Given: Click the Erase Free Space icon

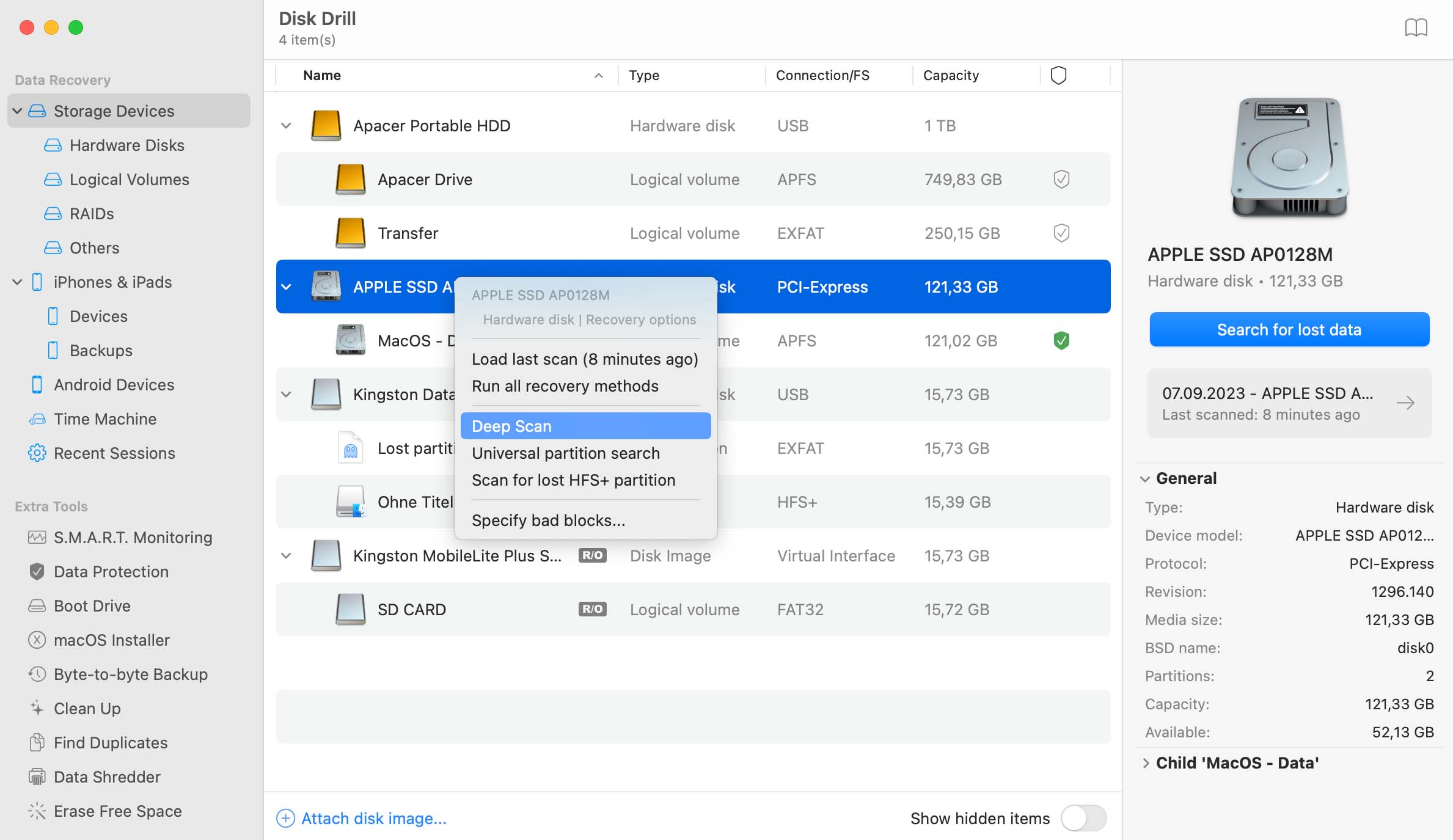Looking at the screenshot, I should (x=37, y=811).
